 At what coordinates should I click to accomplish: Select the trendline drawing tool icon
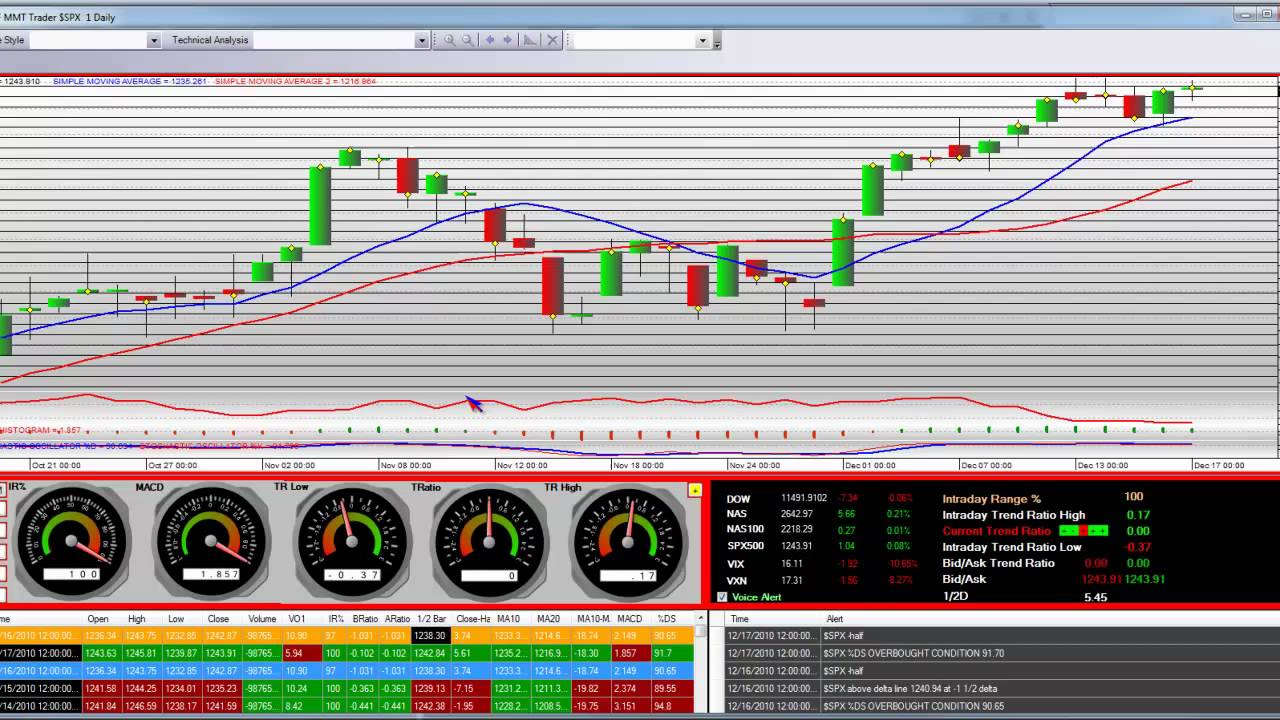point(530,40)
